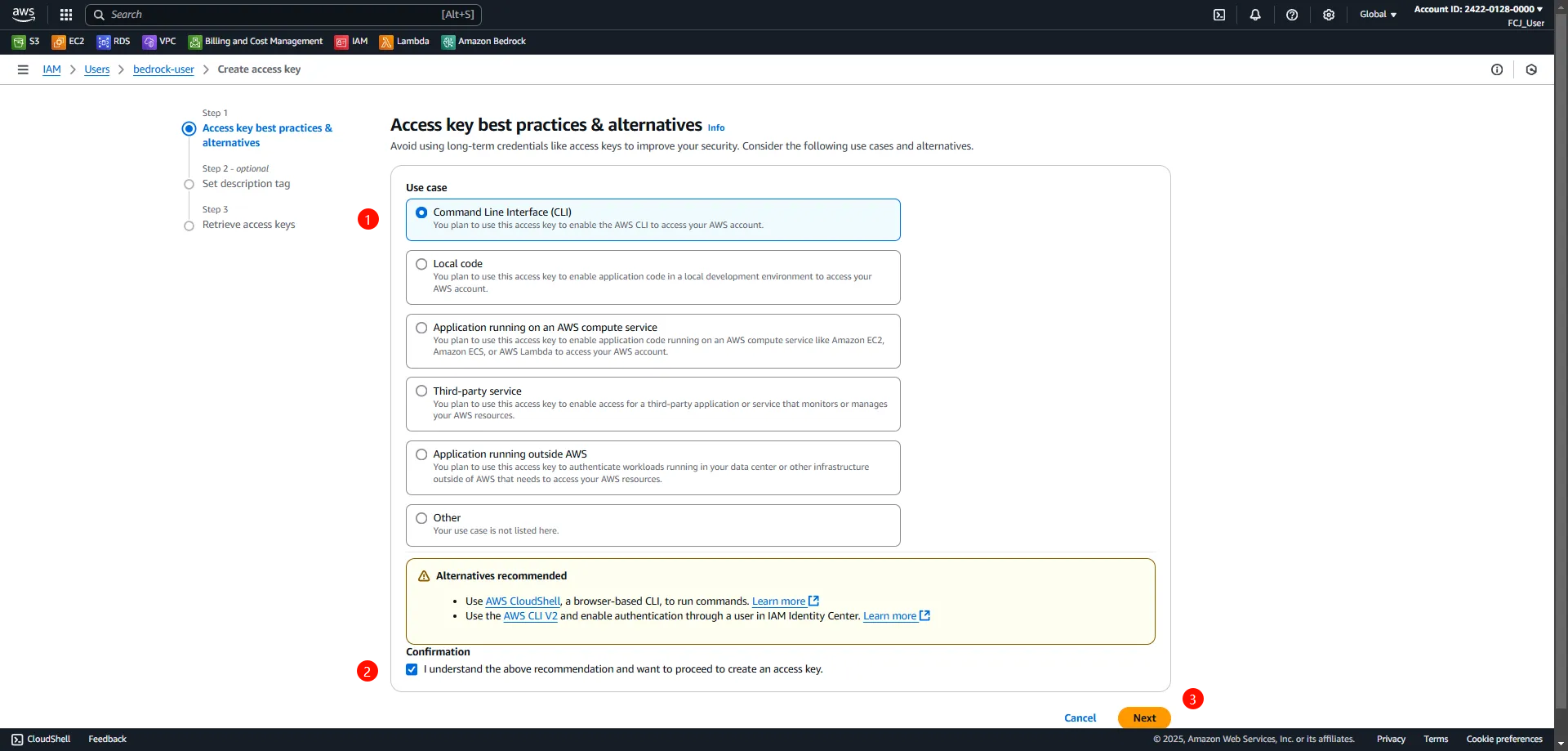1568x751 pixels.
Task: Go to bedrock-user breadcrumb
Action: pos(163,69)
